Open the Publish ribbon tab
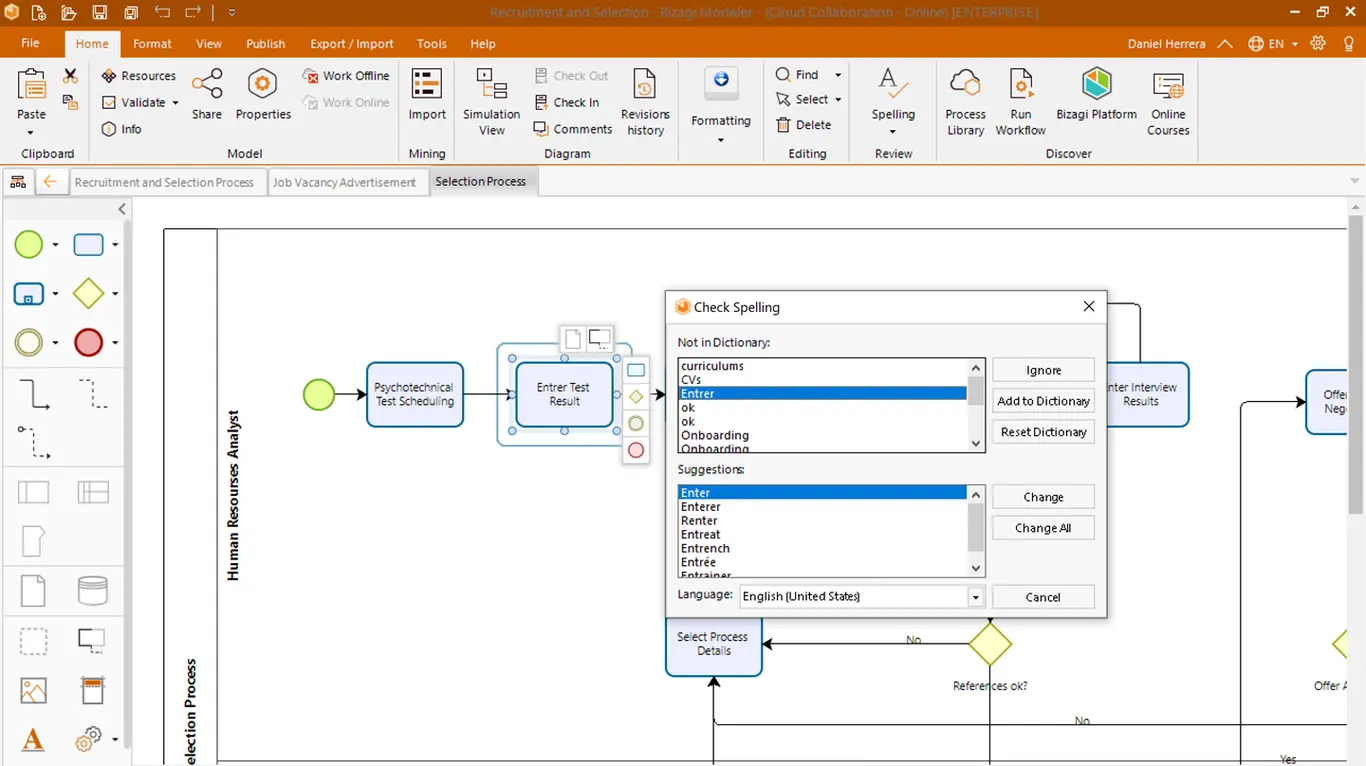Viewport: 1366px width, 766px height. 265,44
